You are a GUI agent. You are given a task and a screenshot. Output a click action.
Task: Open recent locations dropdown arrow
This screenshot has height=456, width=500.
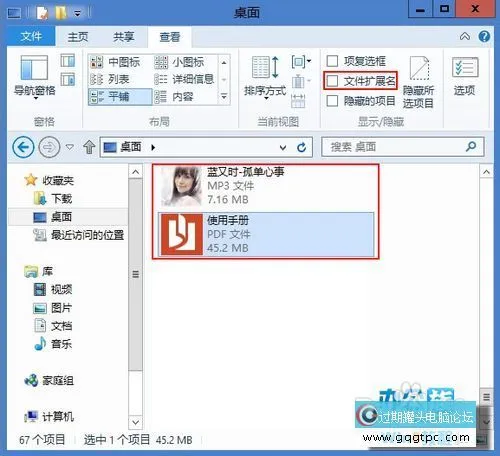[x=70, y=147]
